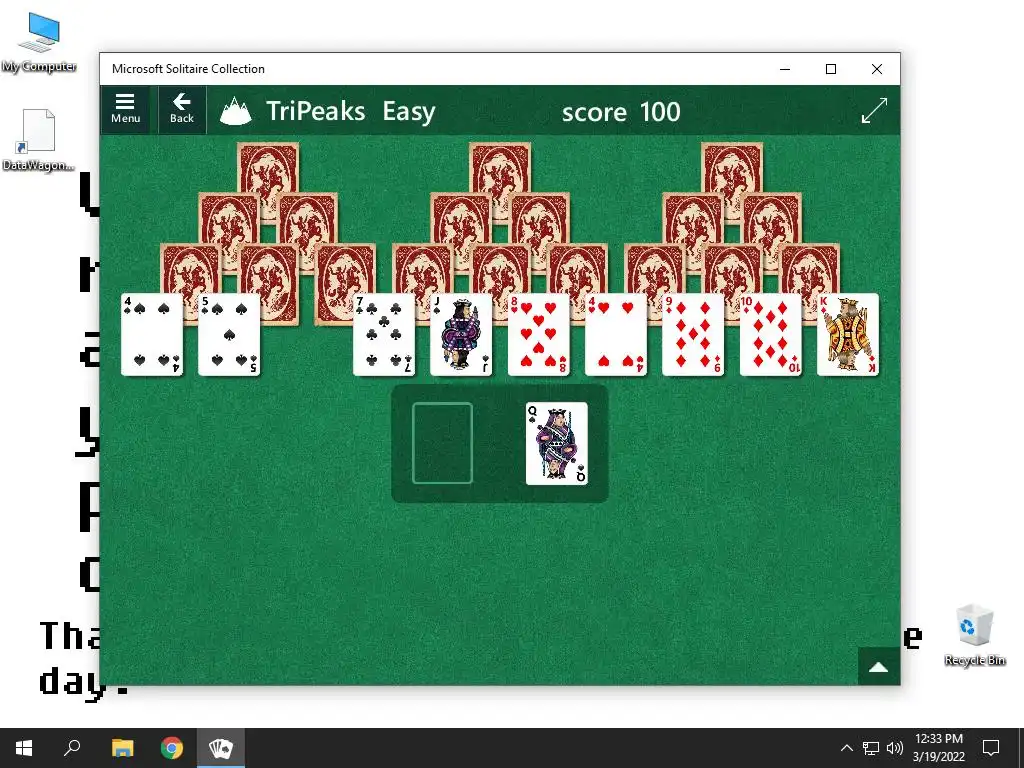Expand the bottom panel with the up arrow
1024x768 pixels.
pos(878,667)
